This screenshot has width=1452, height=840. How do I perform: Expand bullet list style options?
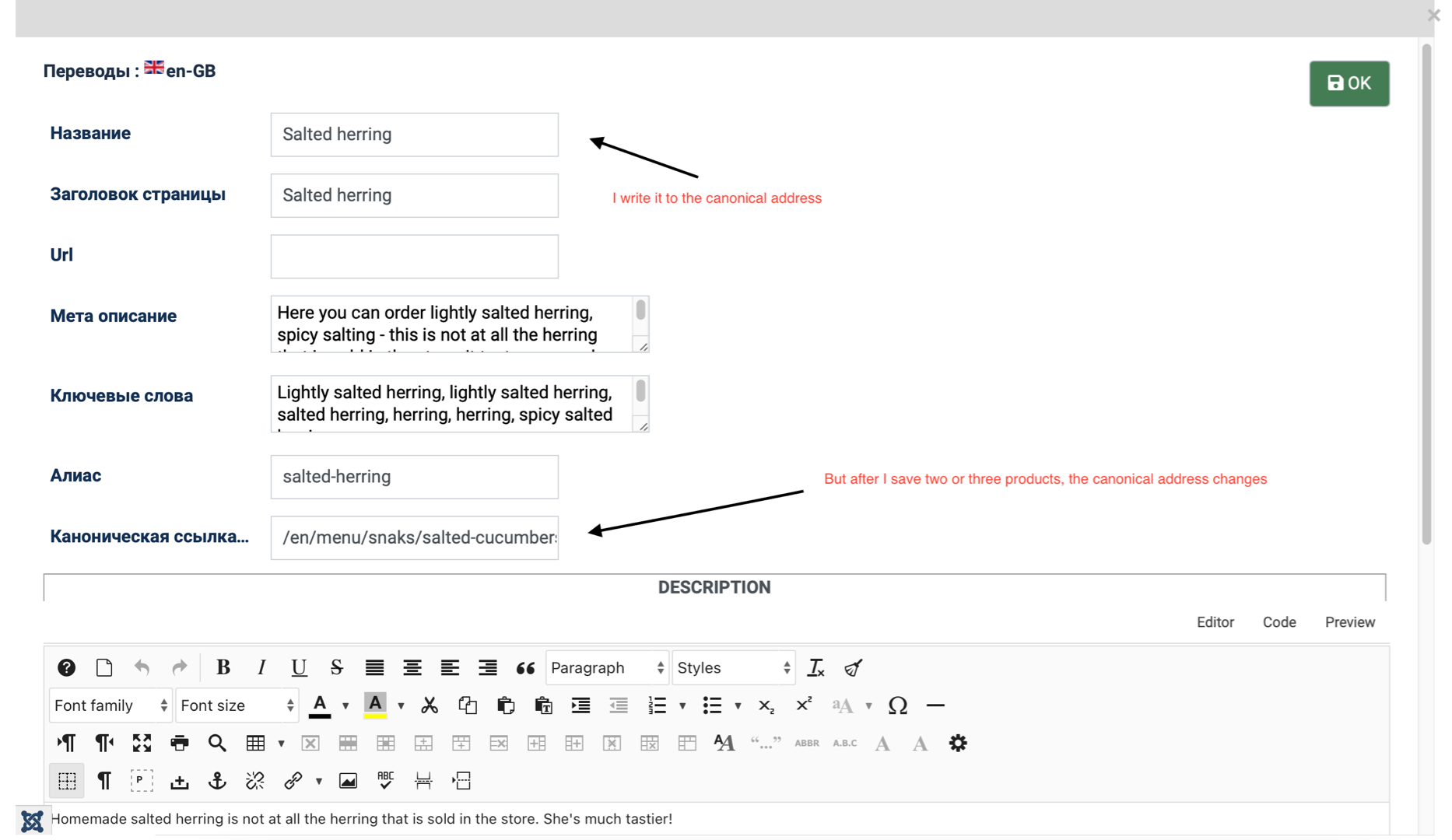pyautogui.click(x=738, y=706)
